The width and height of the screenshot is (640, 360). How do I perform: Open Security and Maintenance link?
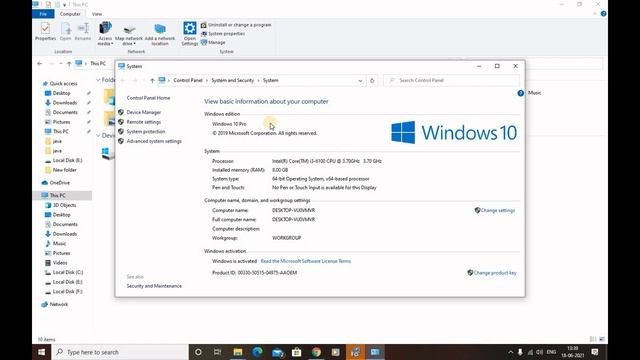(154, 286)
